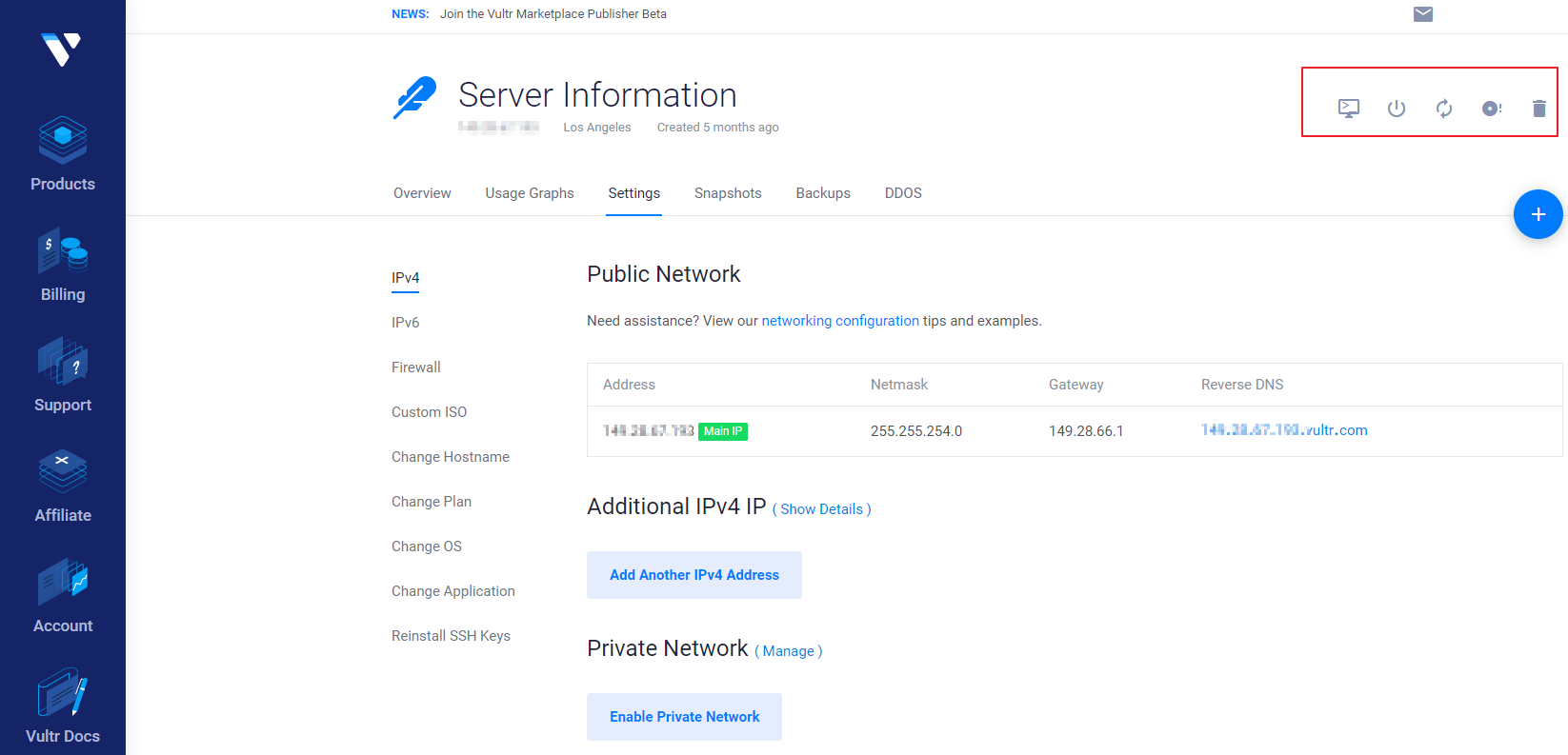Image resolution: width=1568 pixels, height=755 pixels.
Task: Click Enable Private Network button
Action: (x=685, y=717)
